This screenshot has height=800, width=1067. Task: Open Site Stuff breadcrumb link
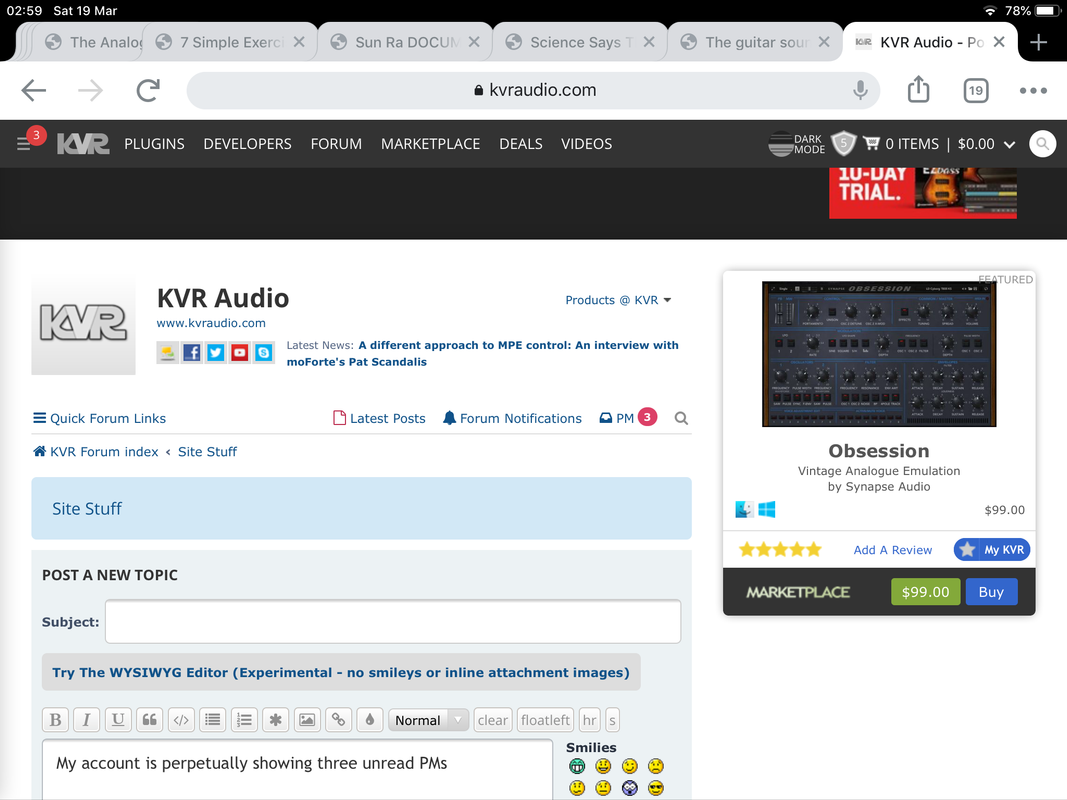pyautogui.click(x=208, y=451)
